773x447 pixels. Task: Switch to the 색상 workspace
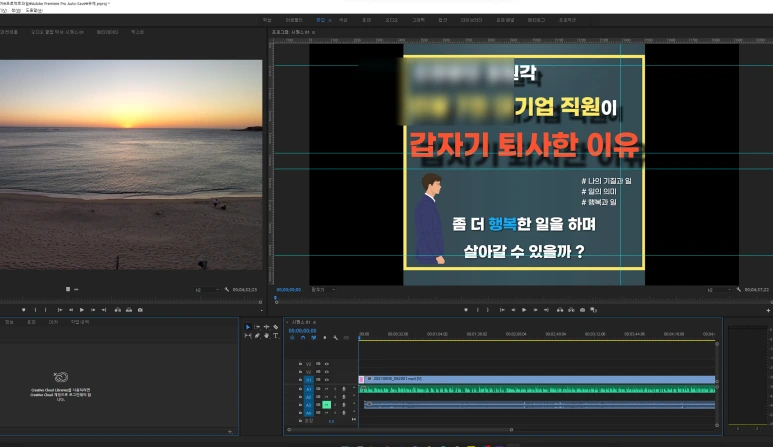tap(343, 20)
